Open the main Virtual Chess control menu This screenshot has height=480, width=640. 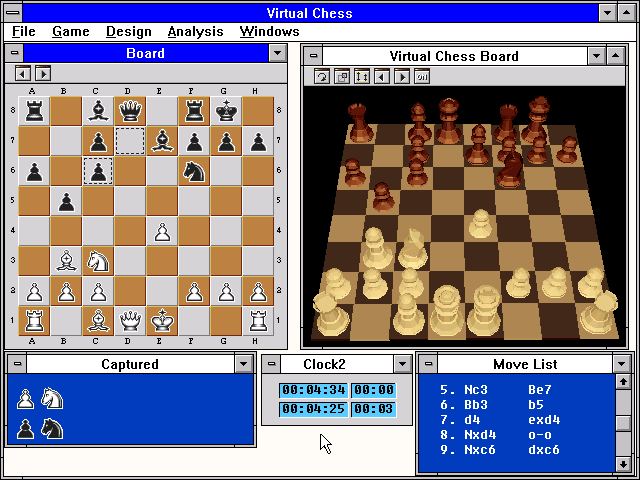[13, 13]
